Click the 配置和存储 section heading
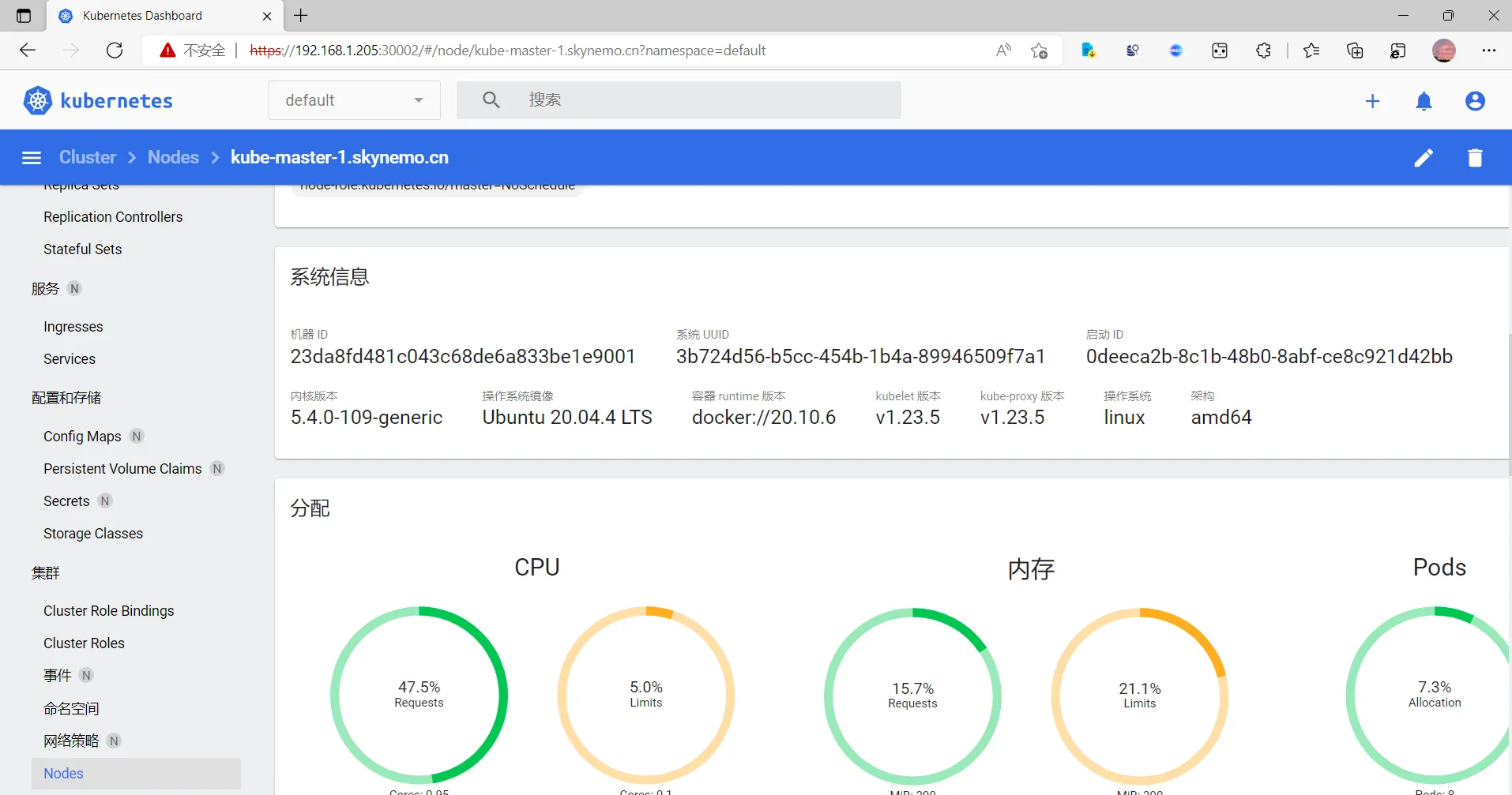 coord(66,398)
